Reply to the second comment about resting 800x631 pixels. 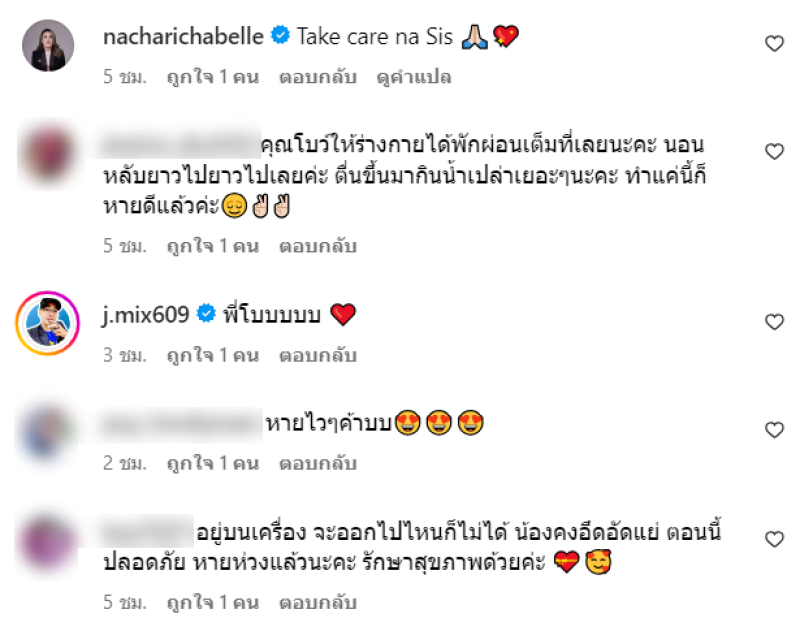pyautogui.click(x=317, y=246)
